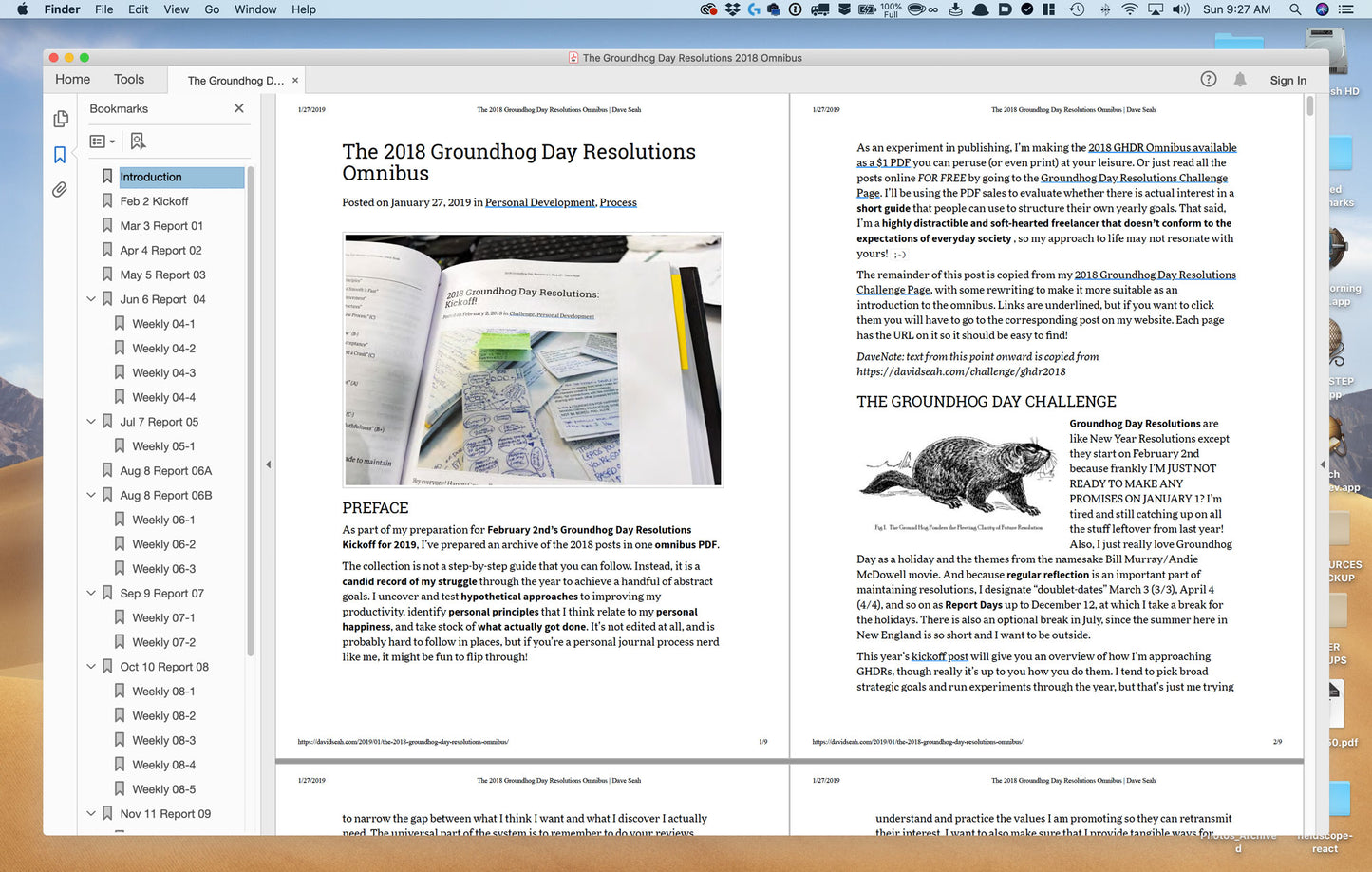Collapse the document sidebar with the arrow
The height and width of the screenshot is (872, 1372).
269,464
